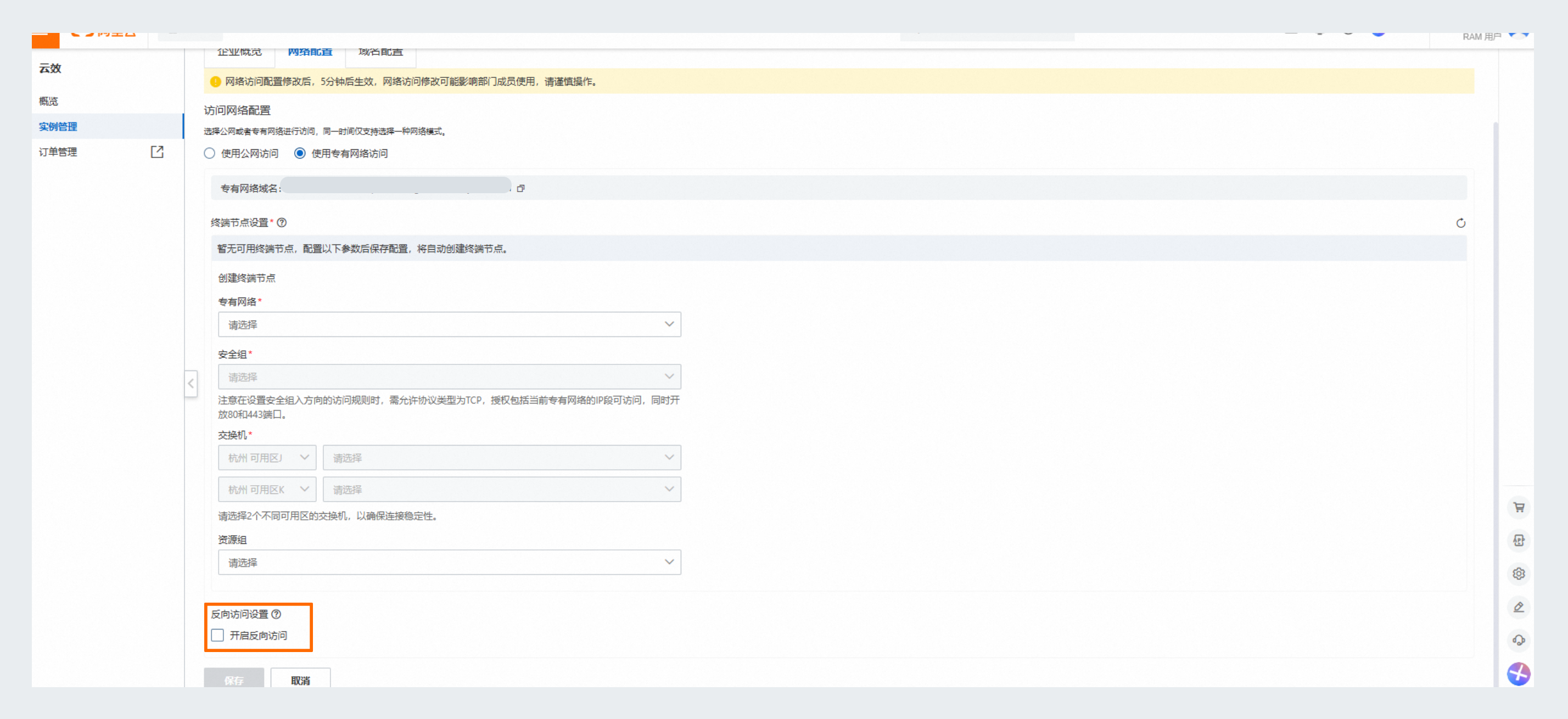
Task: Open the 杭州 可用区J zone dropdown
Action: tap(267, 457)
